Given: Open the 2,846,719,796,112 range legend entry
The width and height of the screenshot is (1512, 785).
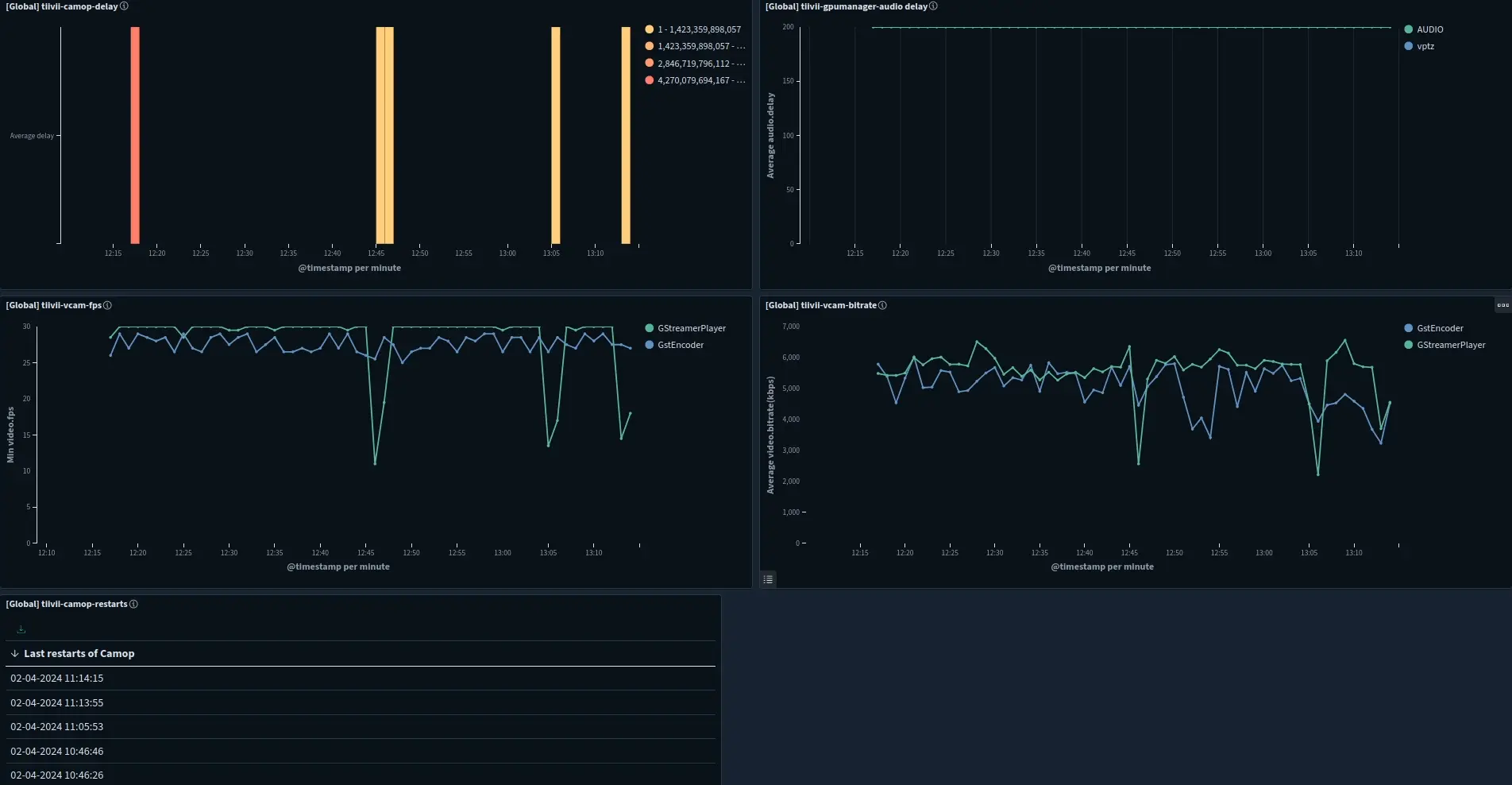Looking at the screenshot, I should pos(700,64).
